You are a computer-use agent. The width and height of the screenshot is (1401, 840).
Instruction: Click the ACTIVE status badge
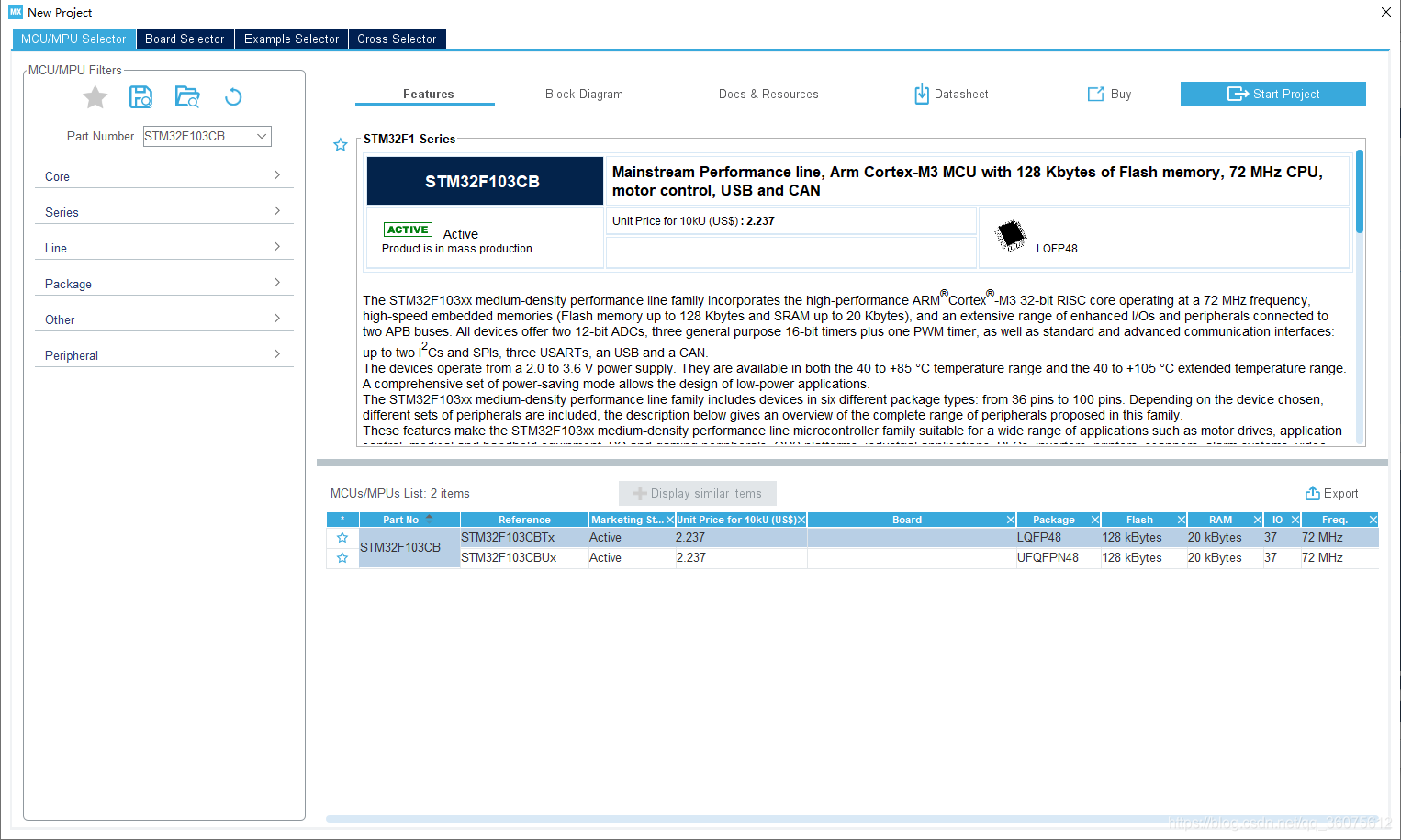coord(408,230)
